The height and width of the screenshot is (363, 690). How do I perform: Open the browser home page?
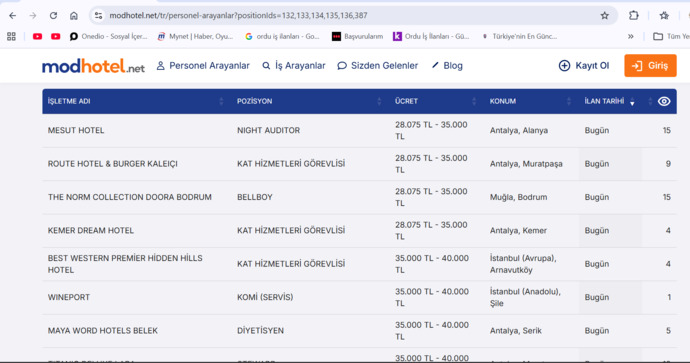click(x=73, y=15)
